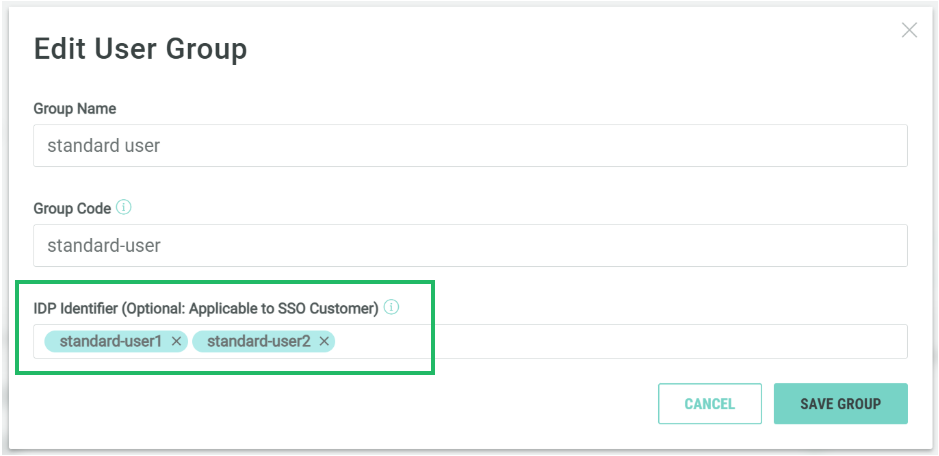Image resolution: width=939 pixels, height=456 pixels.
Task: Remove the standard-user1 tag
Action: coord(177,342)
